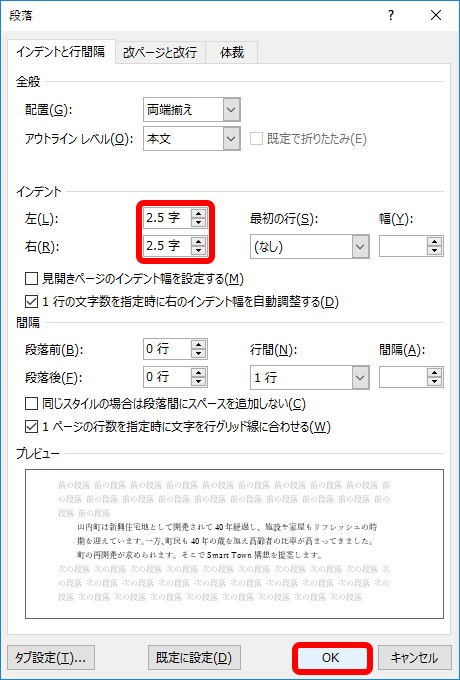Switch to the 体裁 tab

(x=232, y=52)
